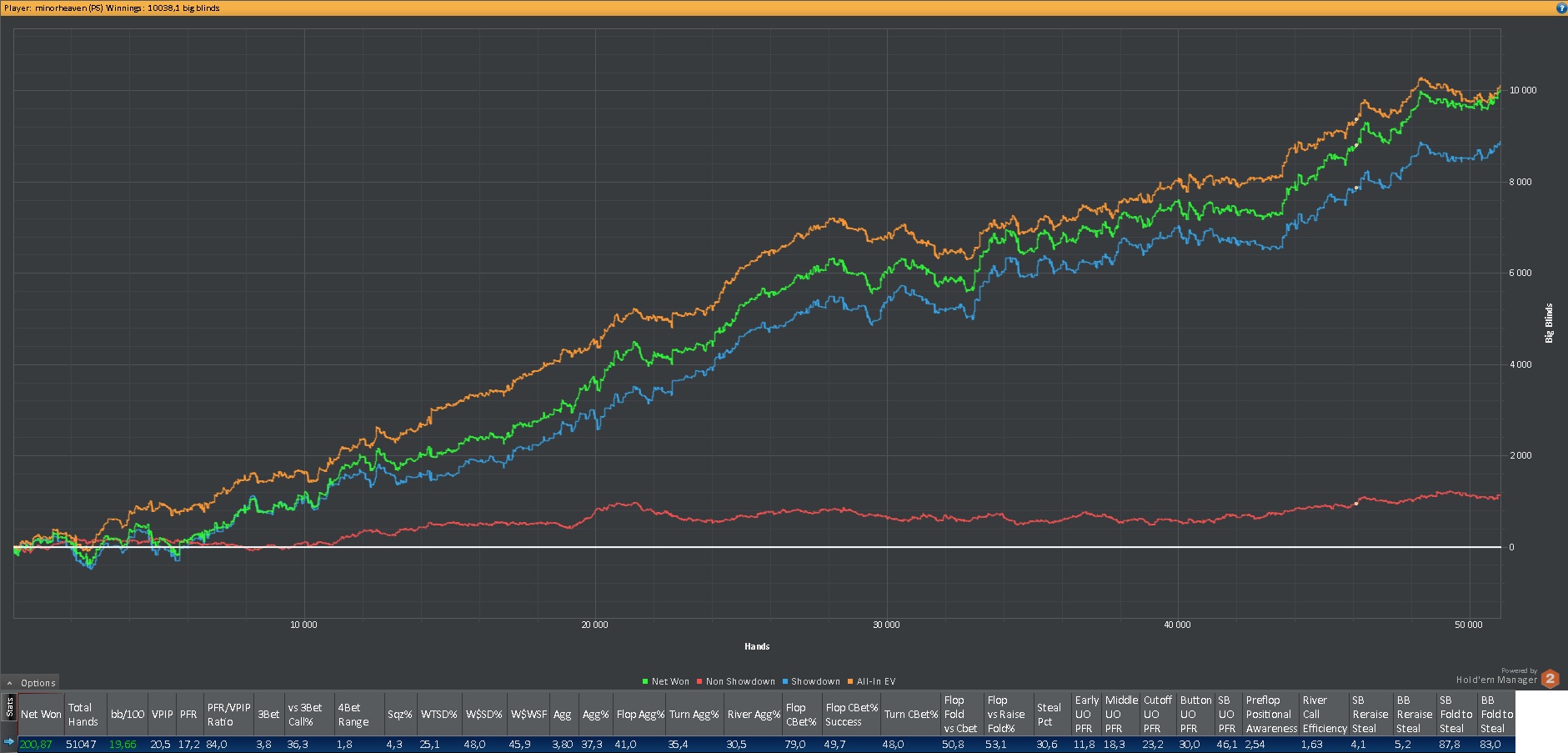Click the green Net Won legend swatch
The image size is (1568, 753).
point(645,681)
